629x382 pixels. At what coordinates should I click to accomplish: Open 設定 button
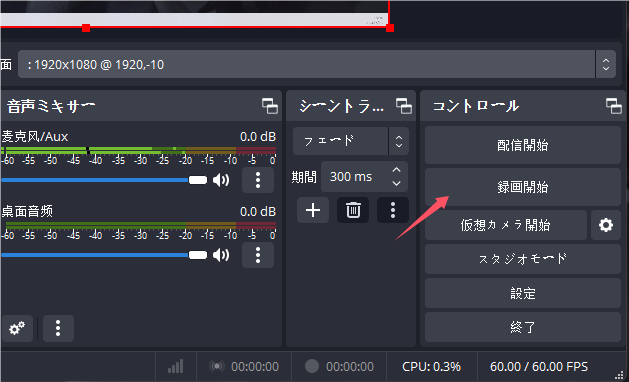click(x=523, y=293)
